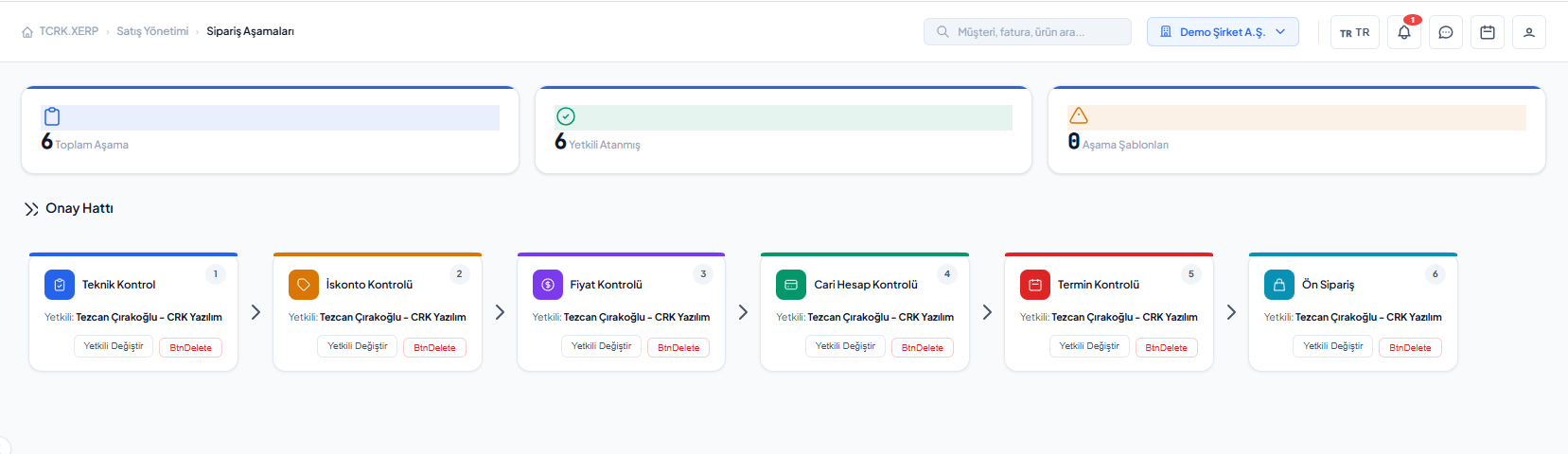Click Yetkili Değiştir on İskonto Kontrolü card
Viewport: 1568px width, 454px height.
[x=358, y=346]
